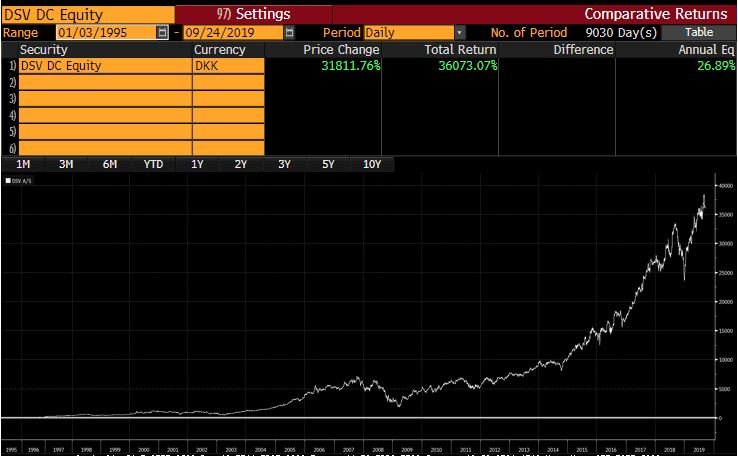Image resolution: width=738 pixels, height=456 pixels.
Task: Click the empty security field in row 3
Action: pos(105,99)
